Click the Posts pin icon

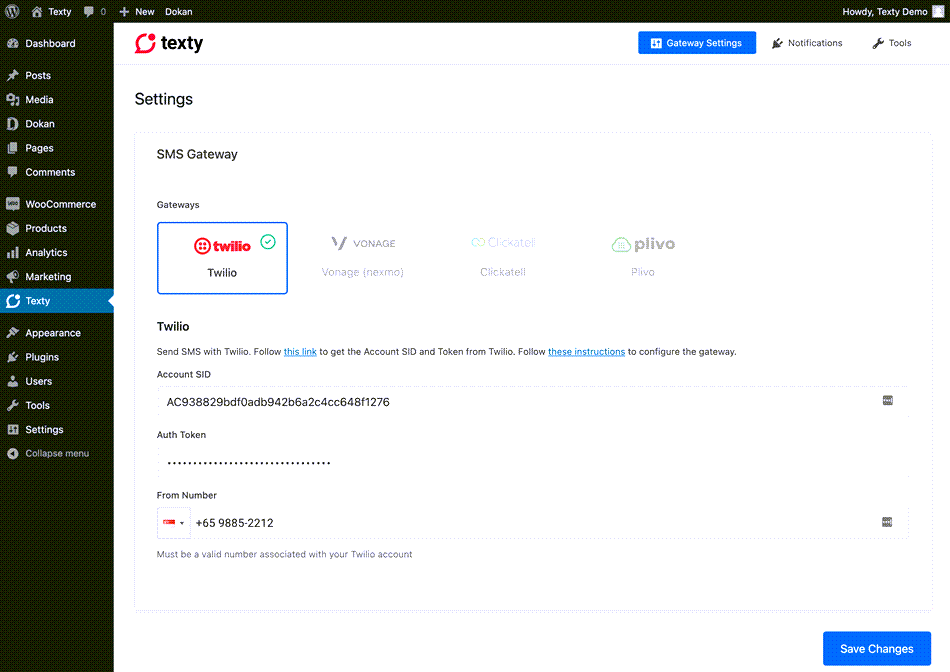pos(13,75)
